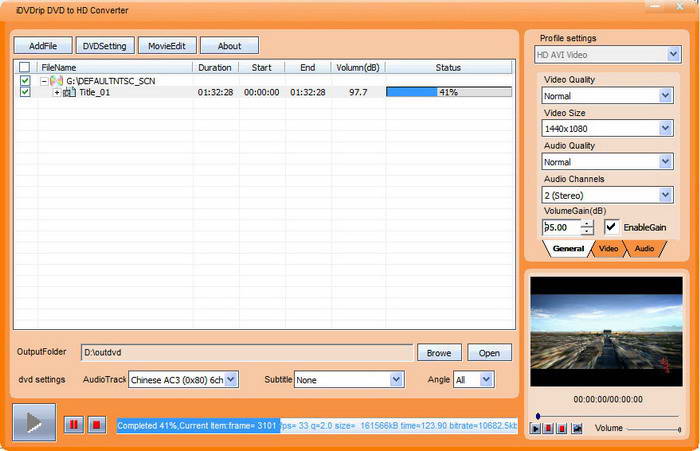Viewport: 700px width, 451px height.
Task: Click the 00:00:00/00:00:00 preview time display
Action: (608, 399)
